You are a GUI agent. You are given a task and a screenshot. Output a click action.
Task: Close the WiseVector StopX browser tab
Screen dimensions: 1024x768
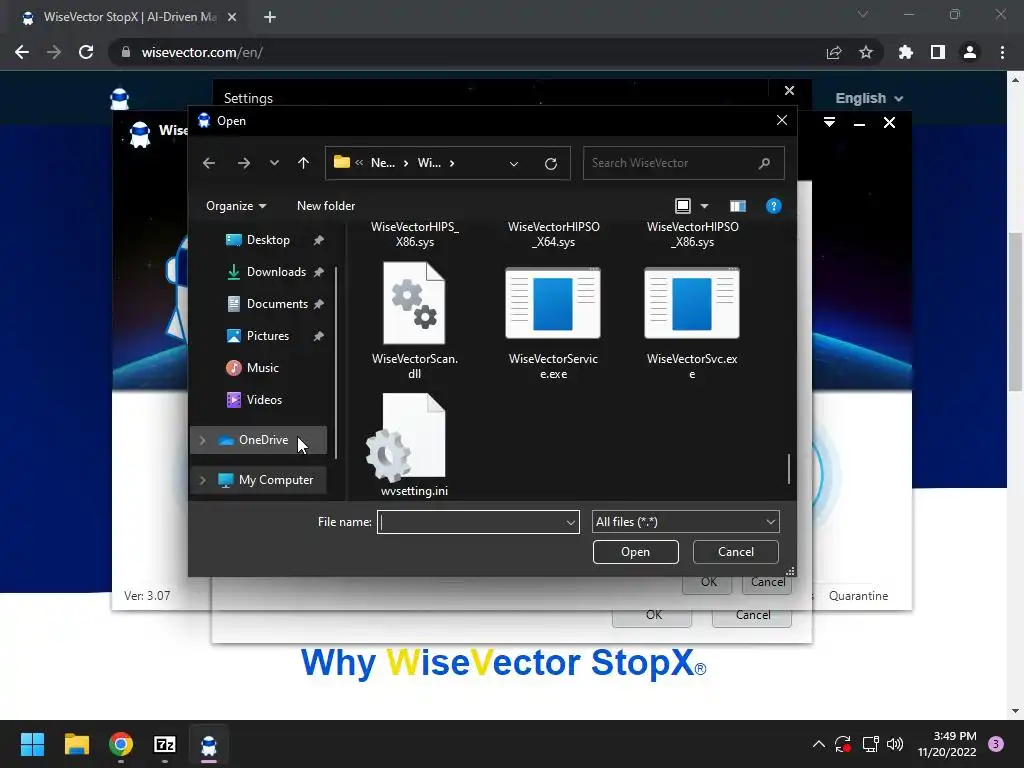click(232, 18)
